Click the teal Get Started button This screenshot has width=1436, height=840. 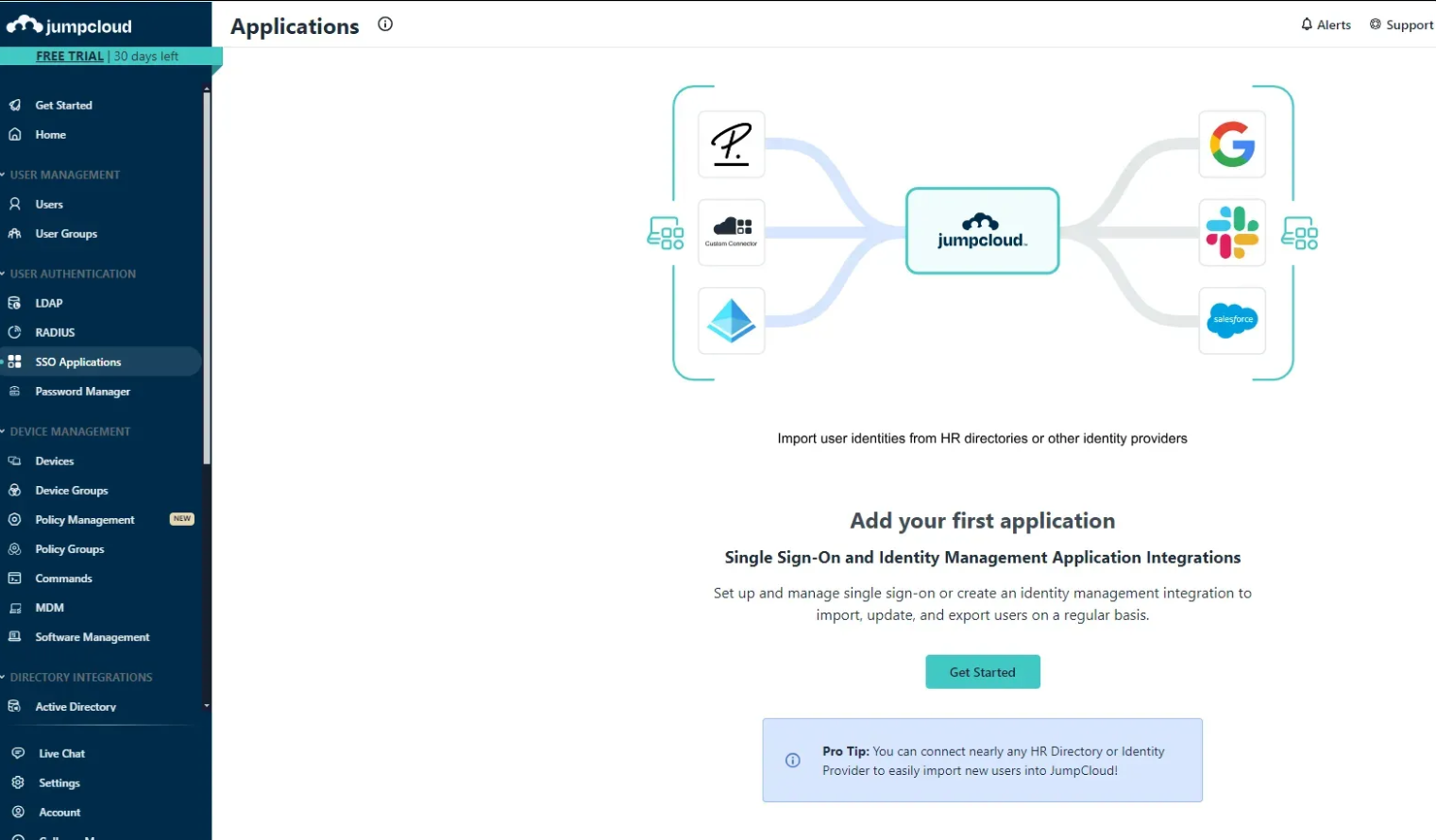pyautogui.click(x=983, y=672)
